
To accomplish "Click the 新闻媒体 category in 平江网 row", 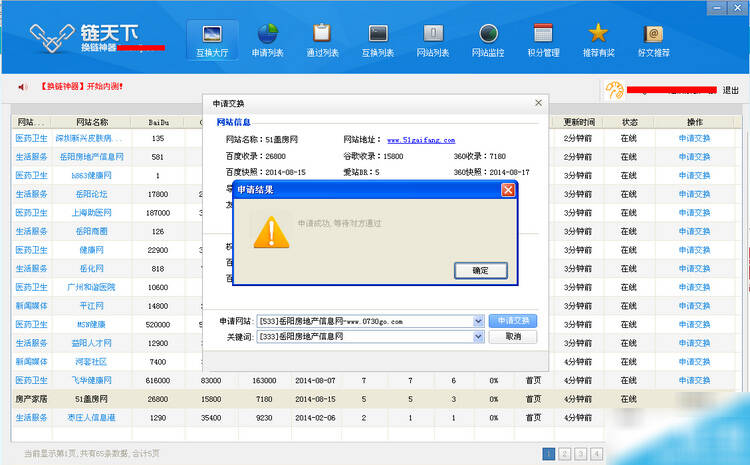I will coord(32,306).
